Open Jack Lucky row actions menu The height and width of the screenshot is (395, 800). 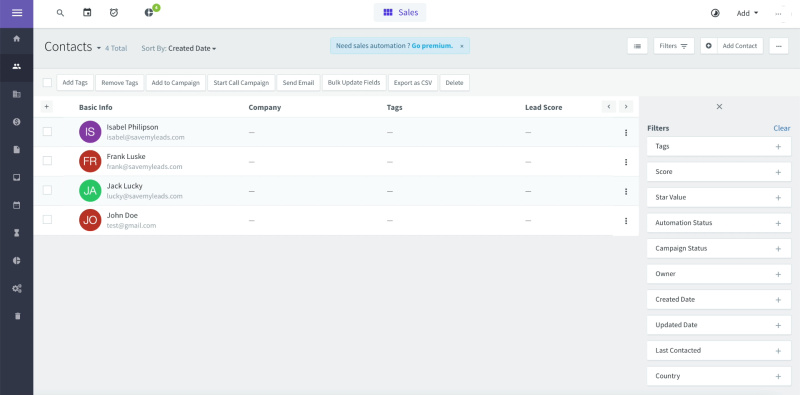pos(626,191)
